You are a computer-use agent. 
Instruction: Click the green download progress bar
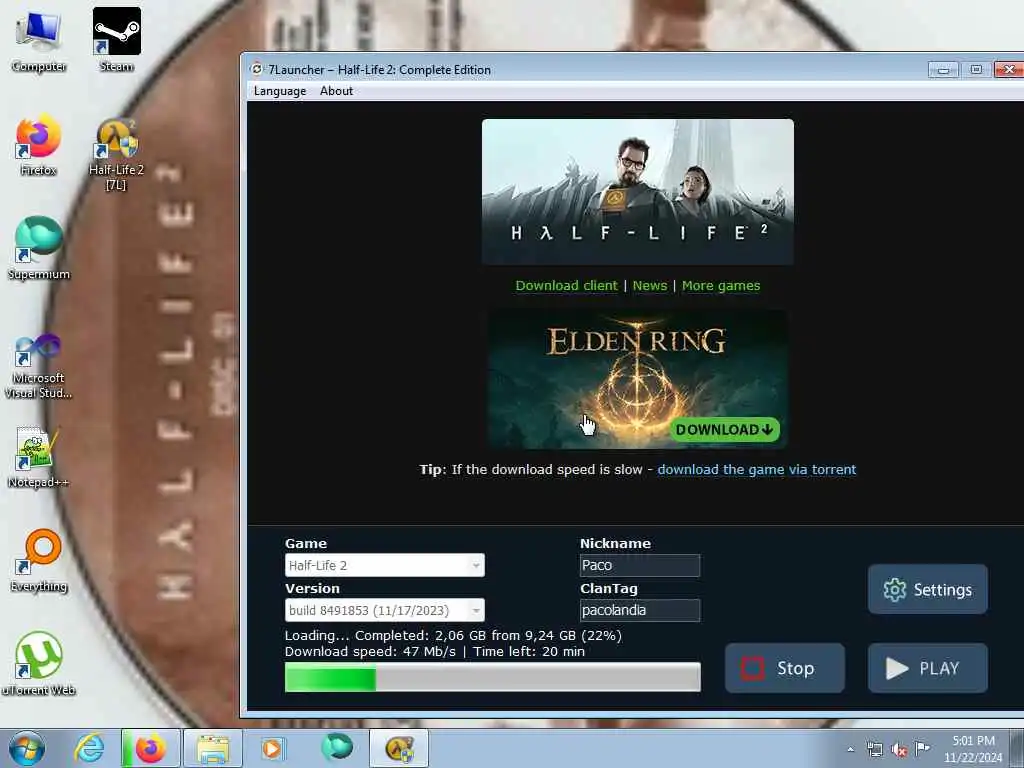pos(492,677)
